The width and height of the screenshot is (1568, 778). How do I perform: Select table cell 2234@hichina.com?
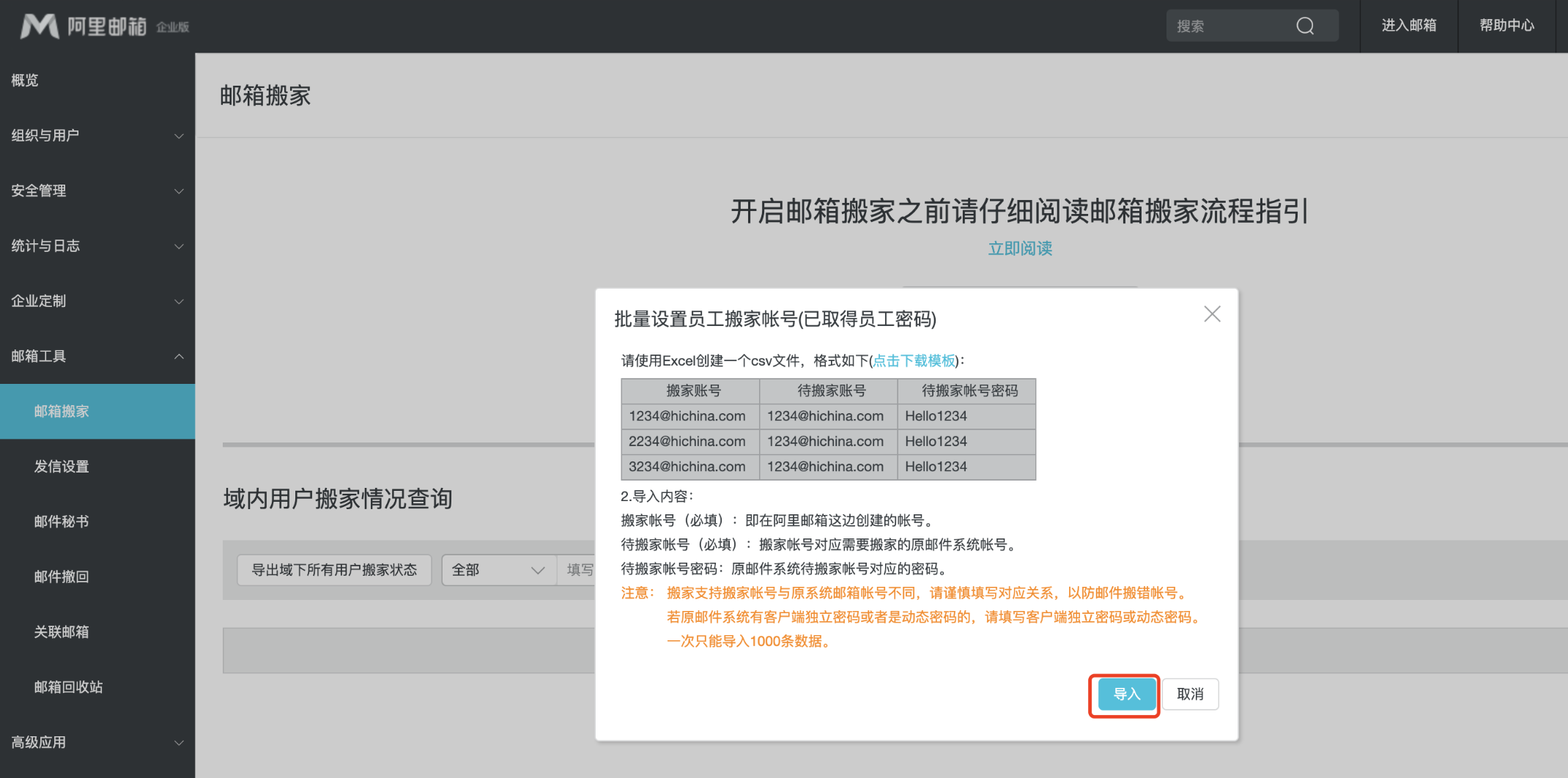click(690, 442)
